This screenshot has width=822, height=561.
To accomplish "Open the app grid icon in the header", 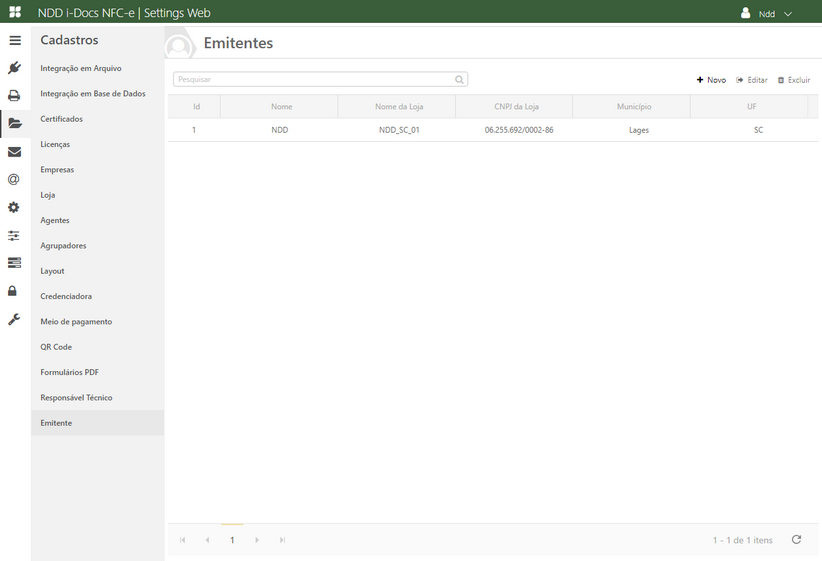I will click(x=15, y=12).
